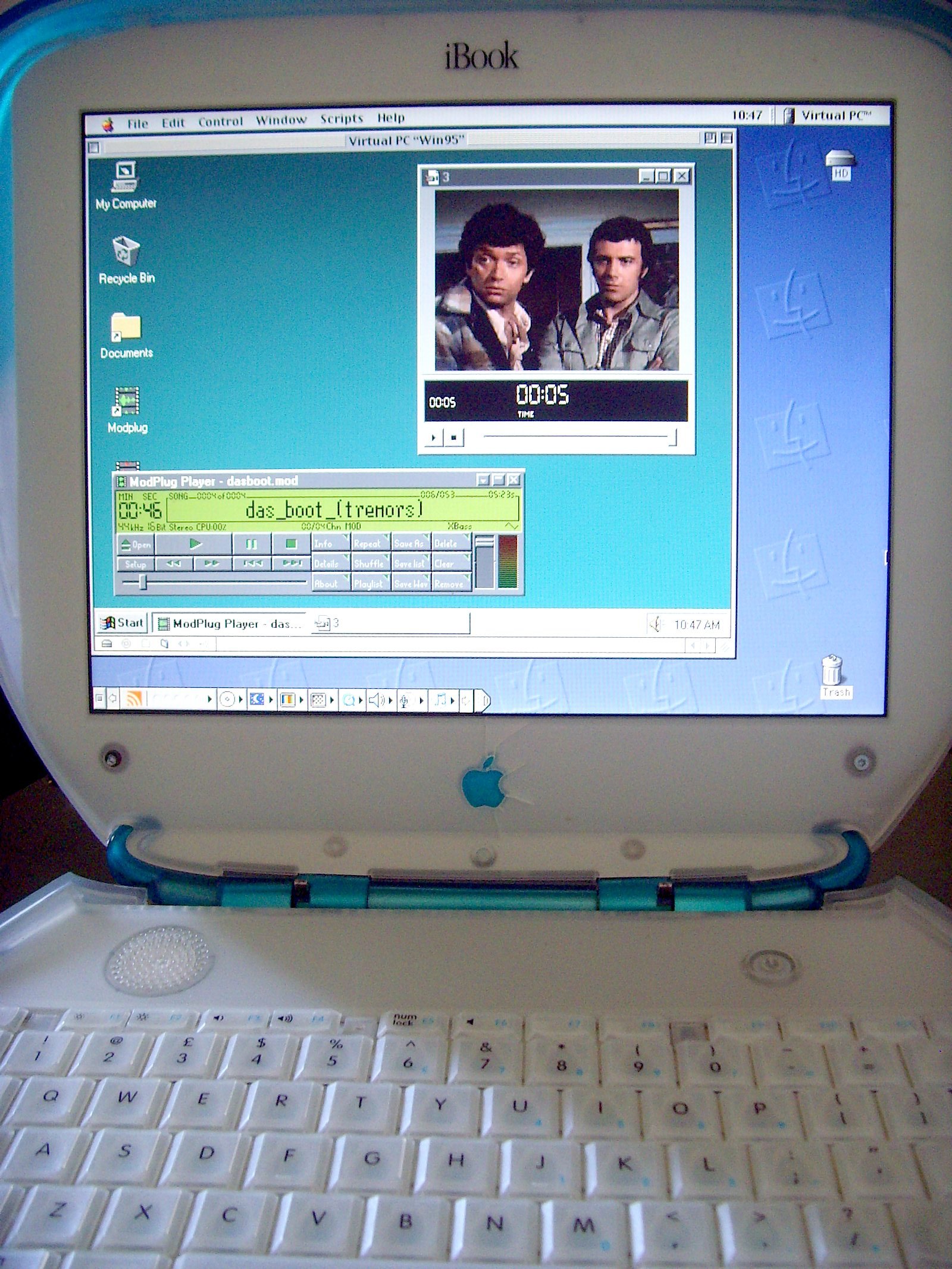952x1269 pixels.
Task: Expand the AirPort module arrow in Control Strip
Action: click(x=209, y=699)
